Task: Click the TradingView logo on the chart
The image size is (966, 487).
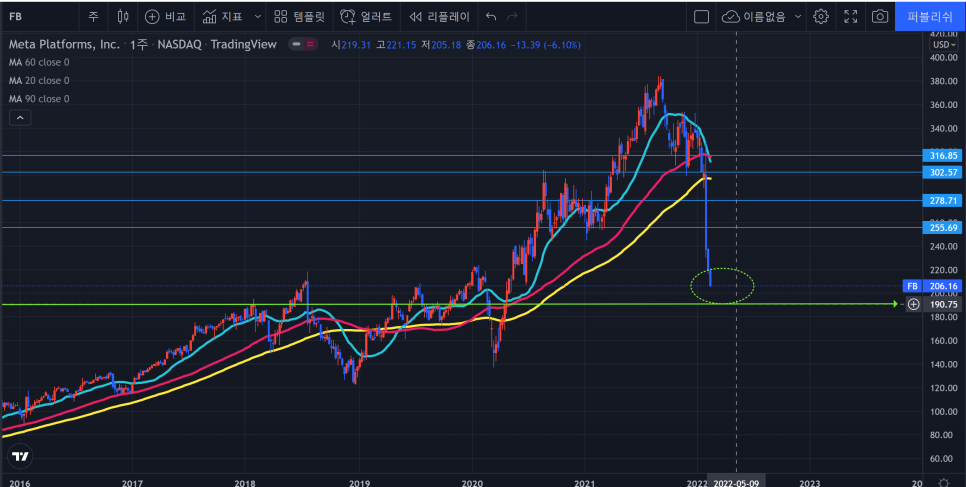Action: (x=21, y=457)
